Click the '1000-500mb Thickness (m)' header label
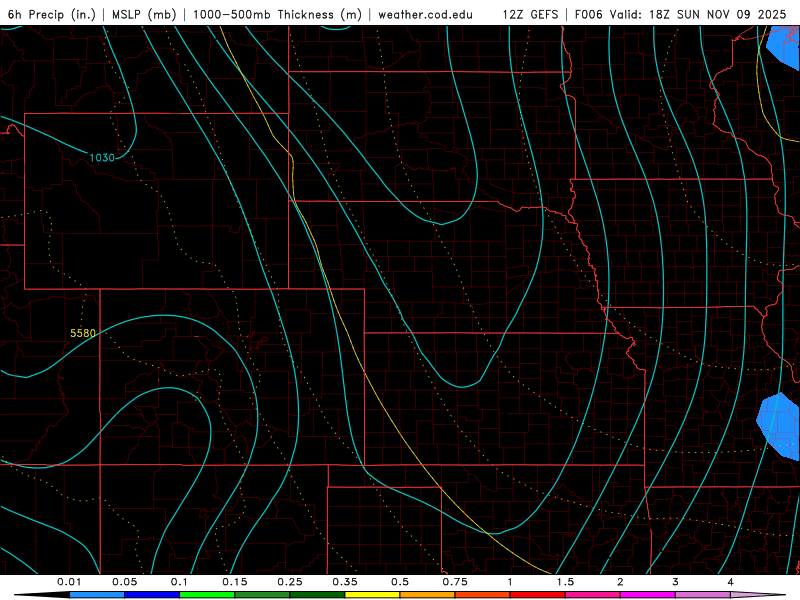The height and width of the screenshot is (600, 800). coord(277,14)
